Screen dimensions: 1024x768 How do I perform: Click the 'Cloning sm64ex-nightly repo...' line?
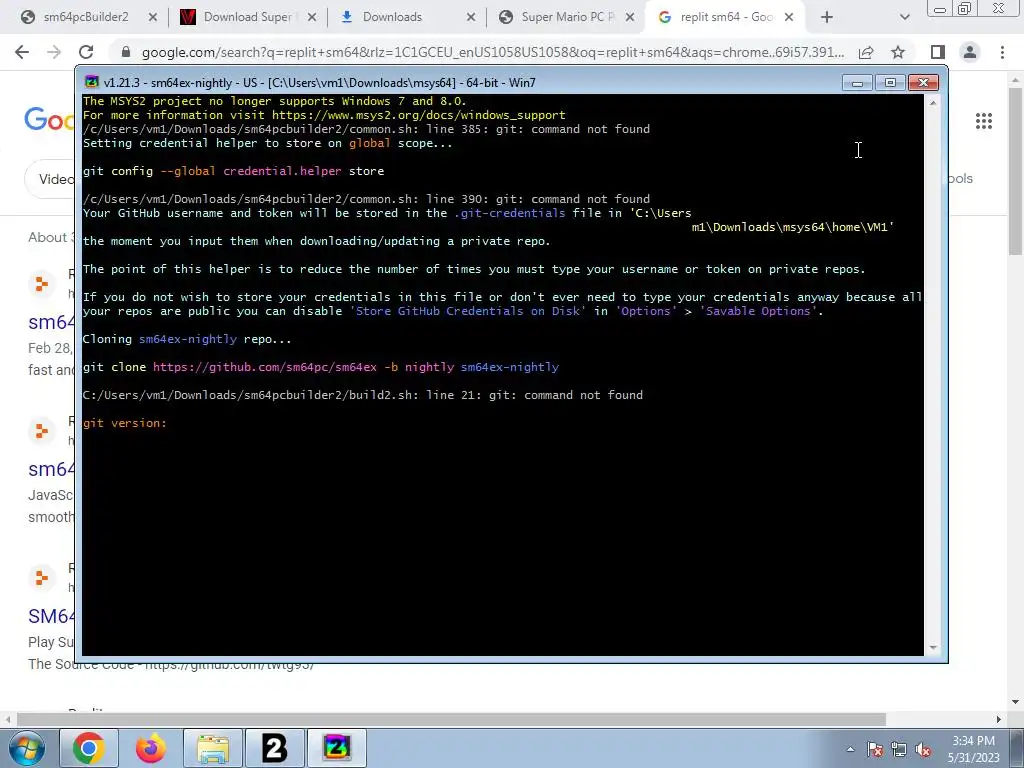(x=187, y=339)
